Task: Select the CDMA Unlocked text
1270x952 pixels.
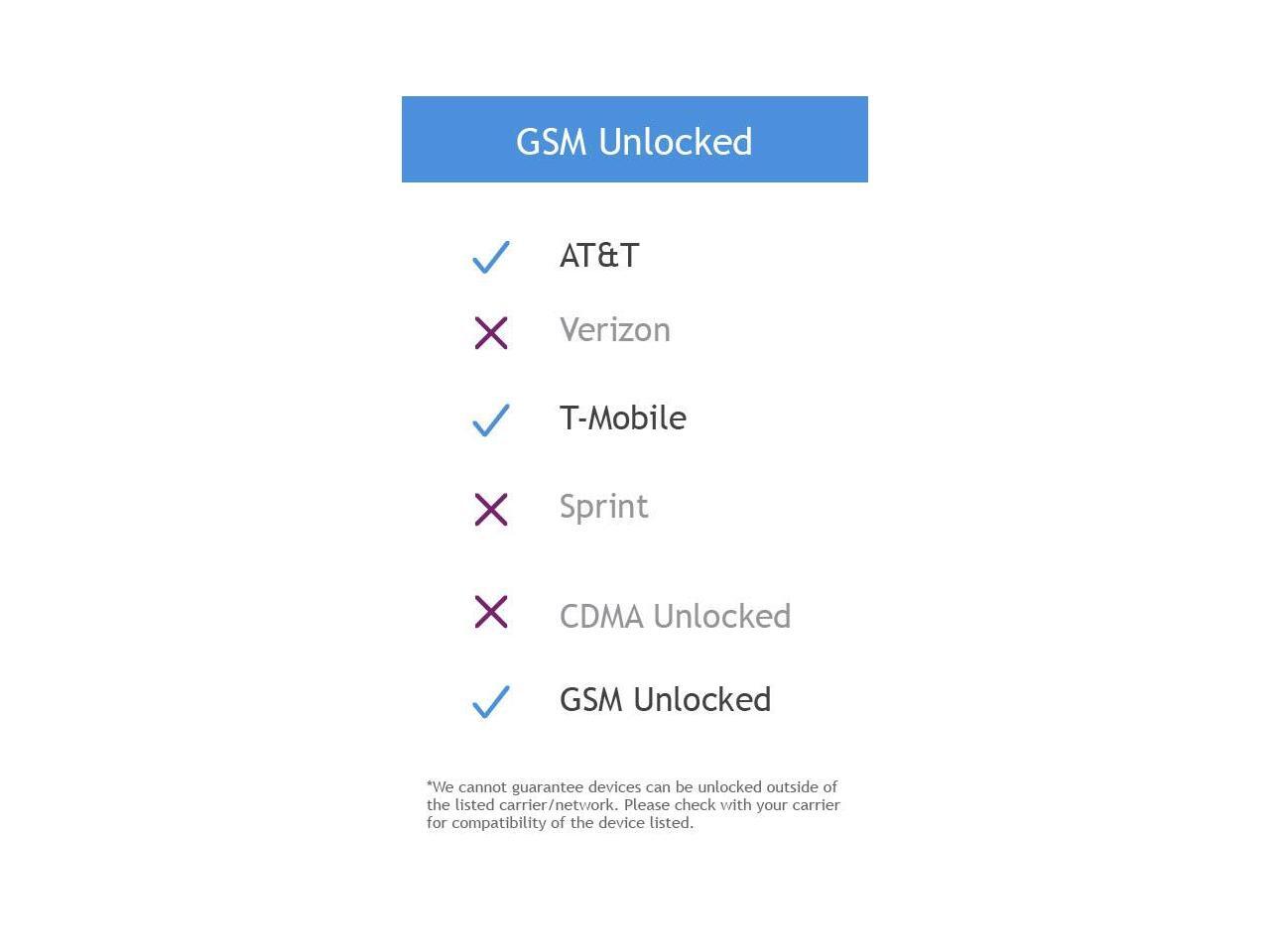Action: [675, 616]
